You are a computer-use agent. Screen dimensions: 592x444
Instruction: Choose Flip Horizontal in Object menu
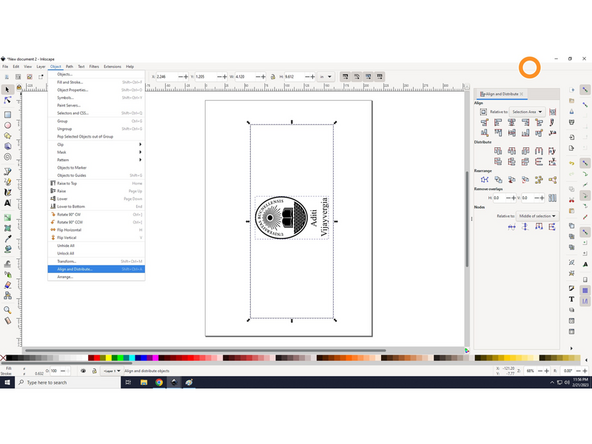96,230
